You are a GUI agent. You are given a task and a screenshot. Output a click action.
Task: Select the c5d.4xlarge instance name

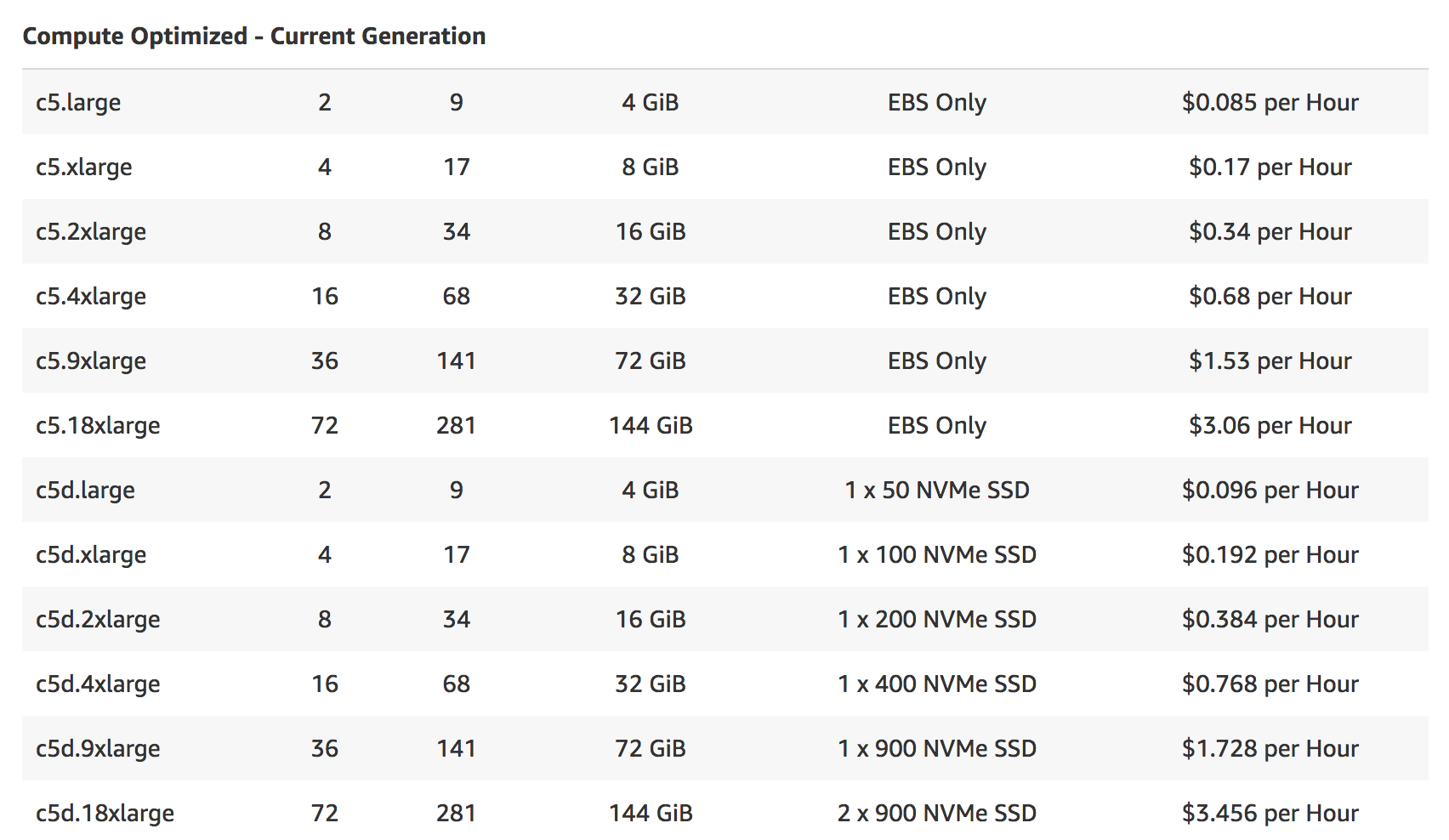click(98, 684)
